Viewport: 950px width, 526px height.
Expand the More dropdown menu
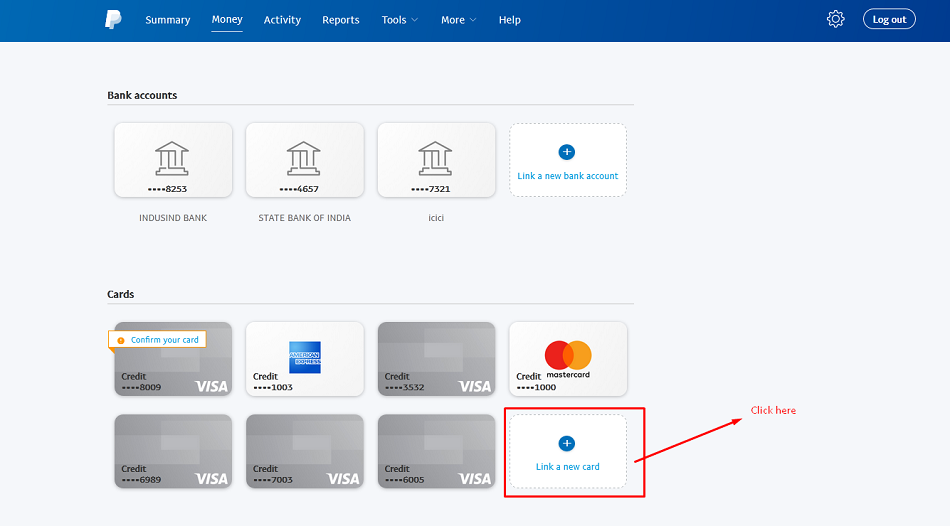tap(459, 20)
